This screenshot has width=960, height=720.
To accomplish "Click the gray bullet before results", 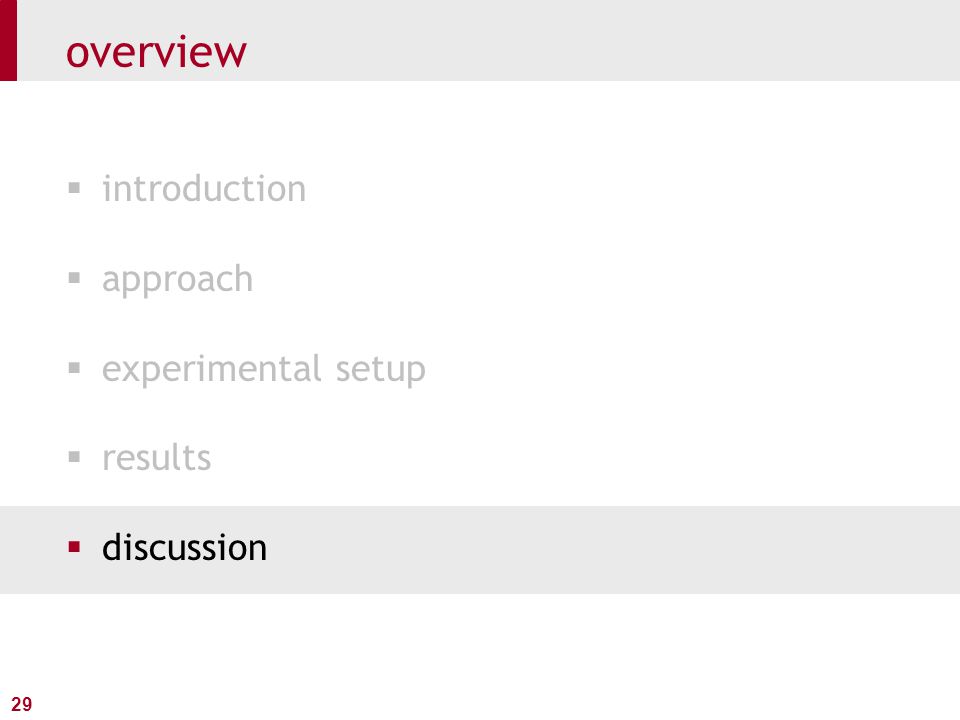I will point(74,457).
